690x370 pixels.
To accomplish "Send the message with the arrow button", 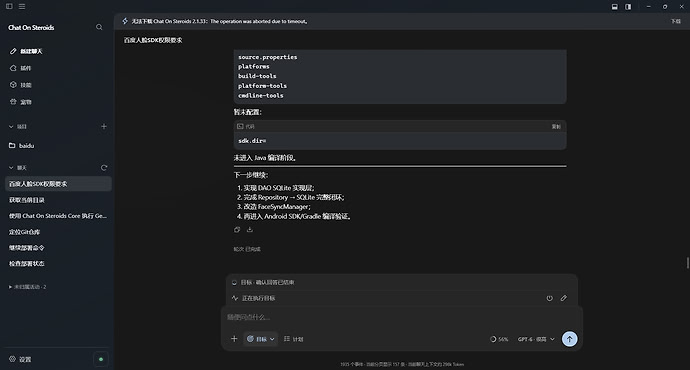I will pyautogui.click(x=569, y=339).
